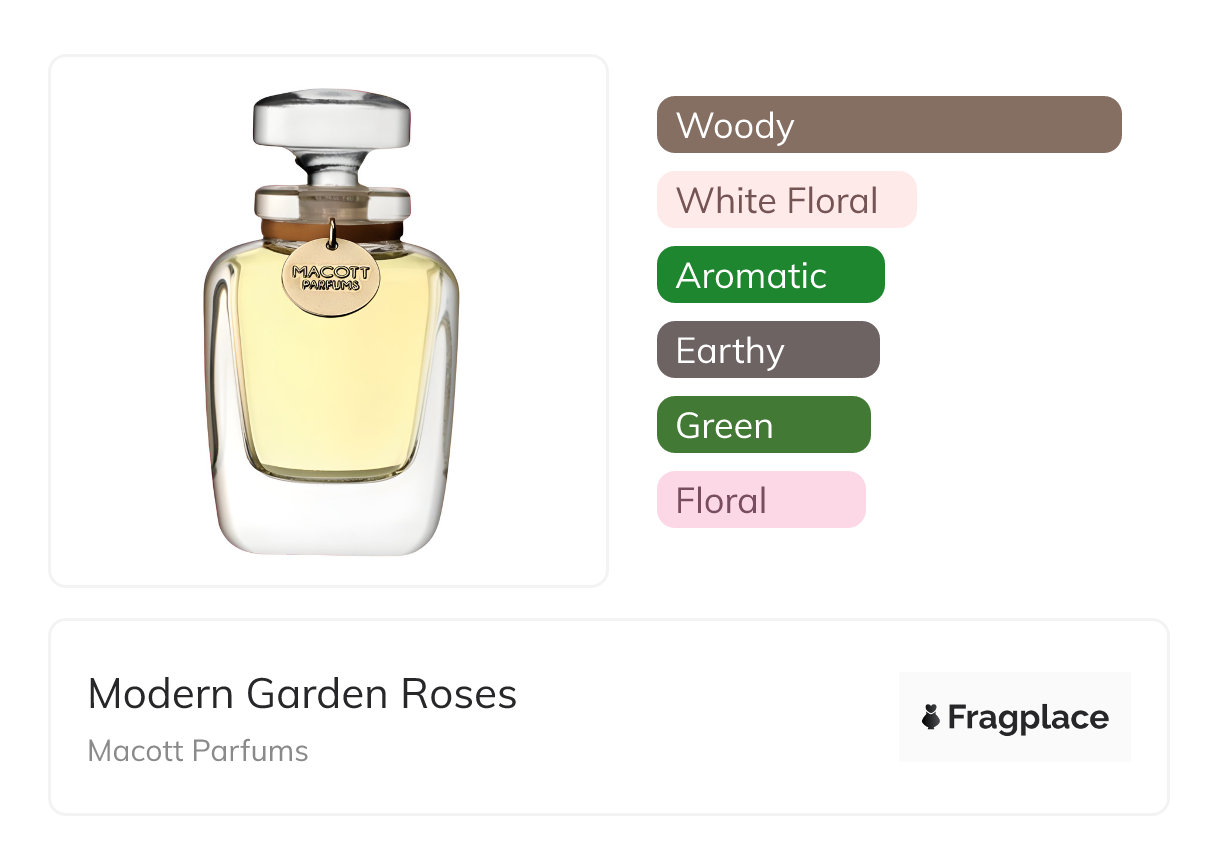Click the Fragplace wordmark text
Image resolution: width=1218 pixels, height=864 pixels.
1028,717
